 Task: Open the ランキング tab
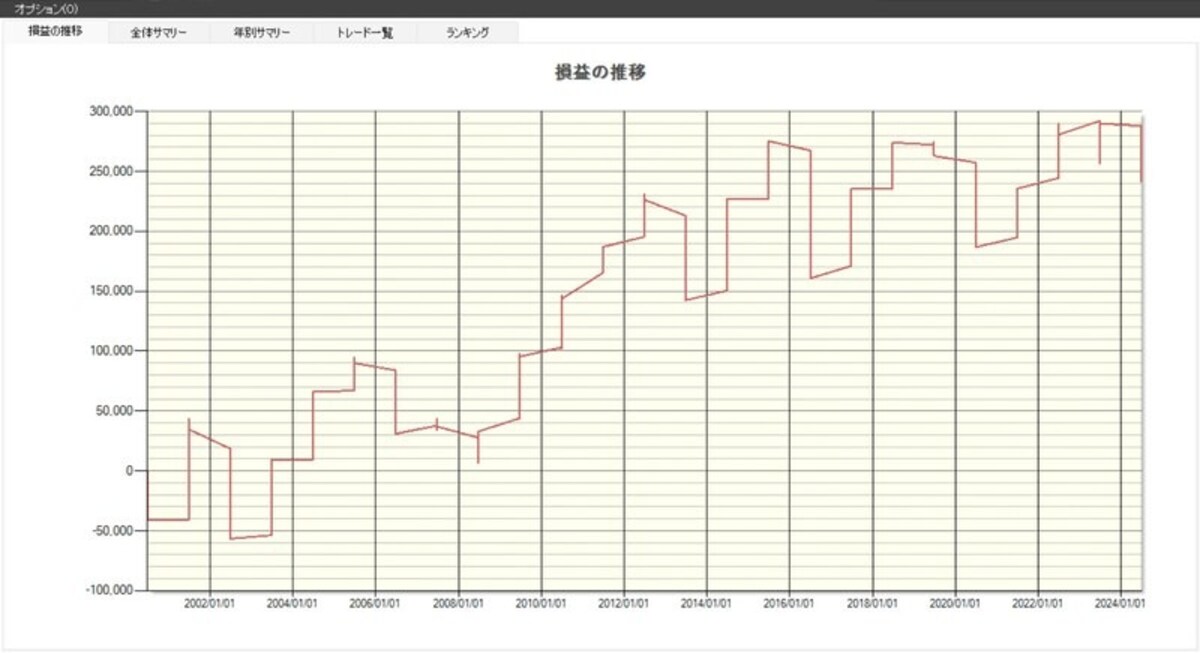[468, 32]
